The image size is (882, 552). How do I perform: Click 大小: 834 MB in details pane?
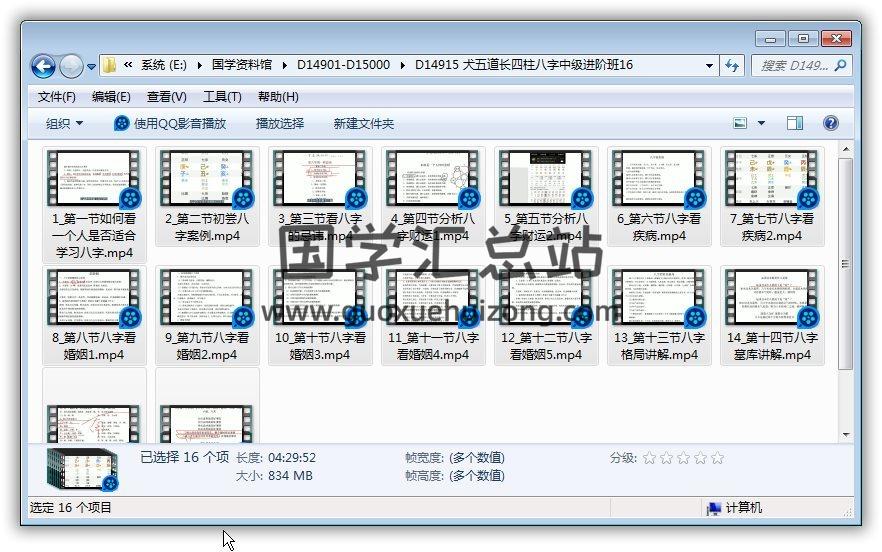point(274,476)
